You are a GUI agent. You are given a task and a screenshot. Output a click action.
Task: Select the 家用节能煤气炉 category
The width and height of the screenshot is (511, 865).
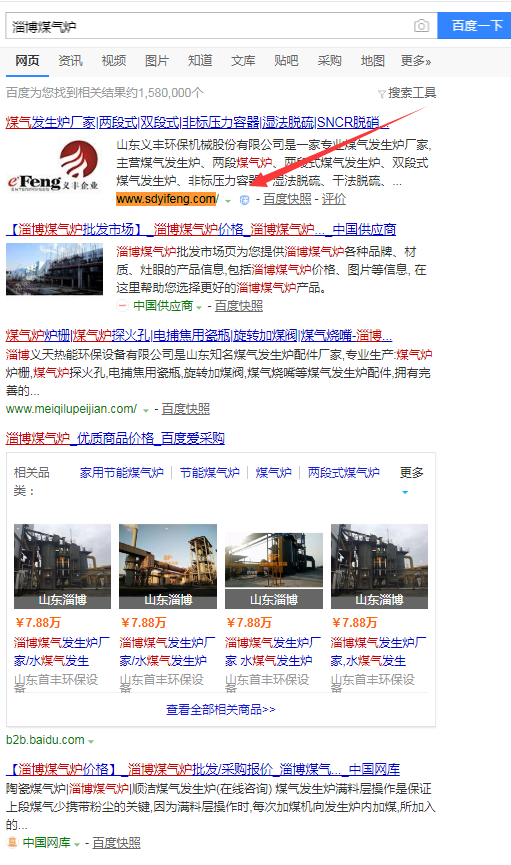tap(121, 473)
